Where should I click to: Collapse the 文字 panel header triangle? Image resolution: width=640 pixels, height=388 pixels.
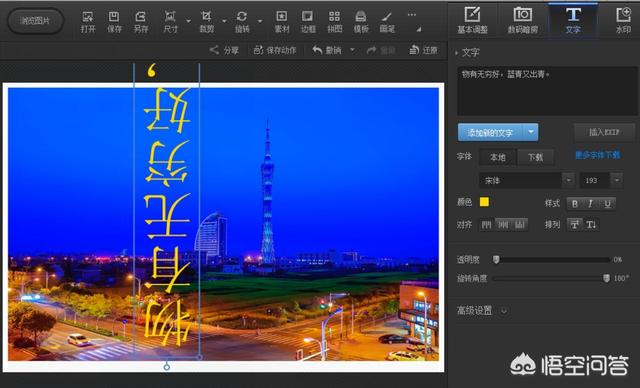[x=457, y=53]
